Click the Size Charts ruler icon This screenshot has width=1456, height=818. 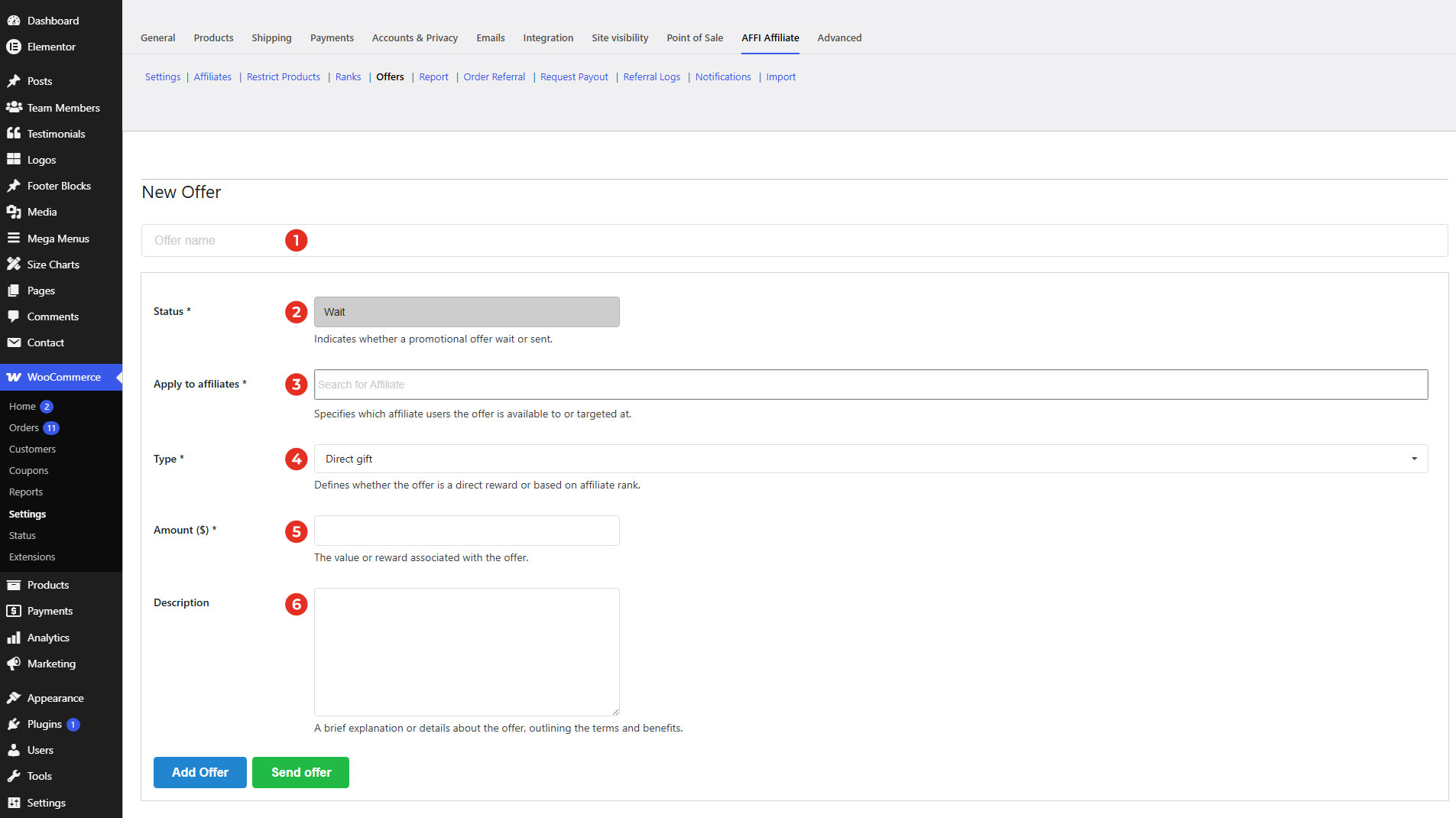click(14, 265)
